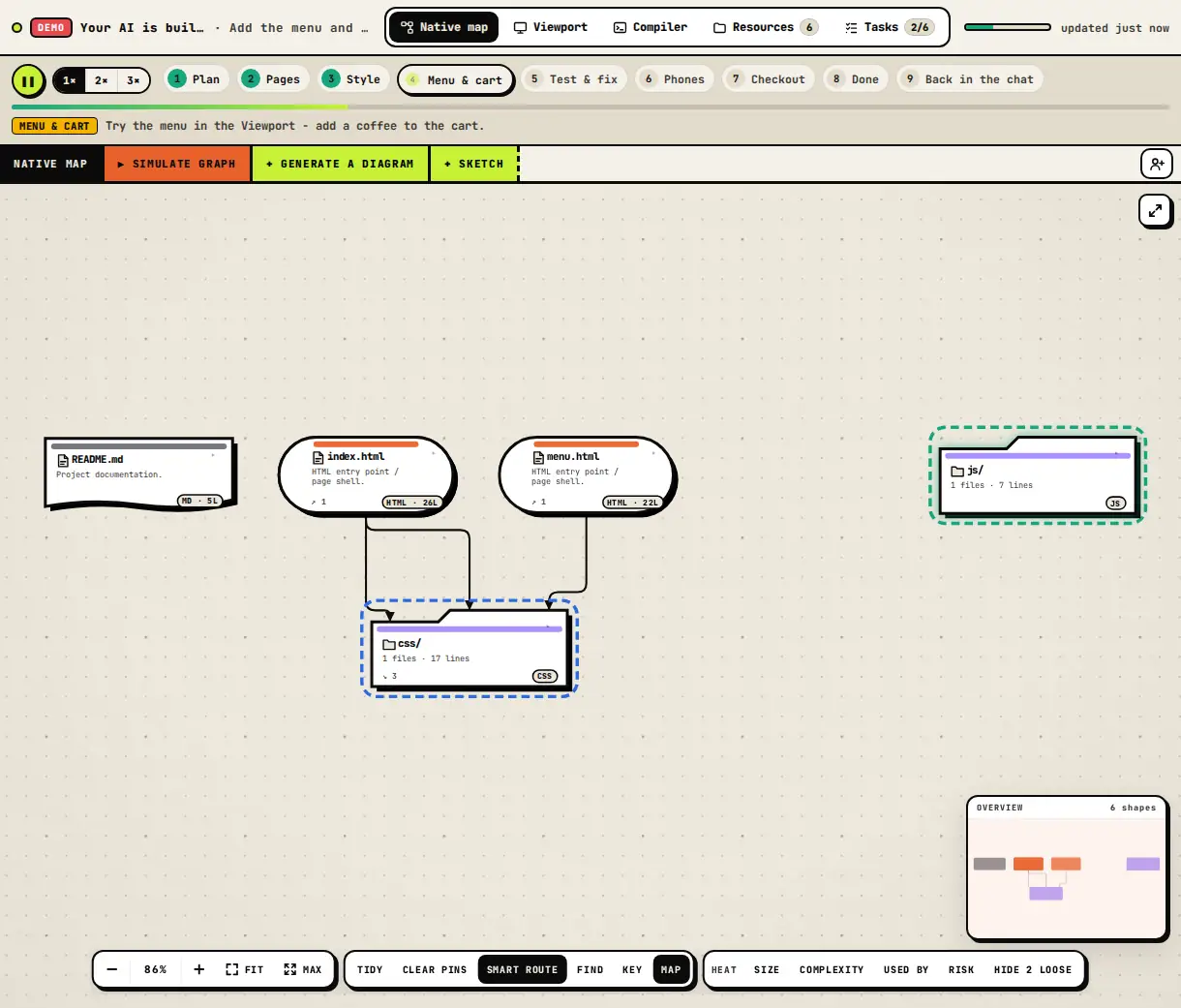Click the README.md file icon
Image resolution: width=1181 pixels, height=1008 pixels.
(64, 460)
